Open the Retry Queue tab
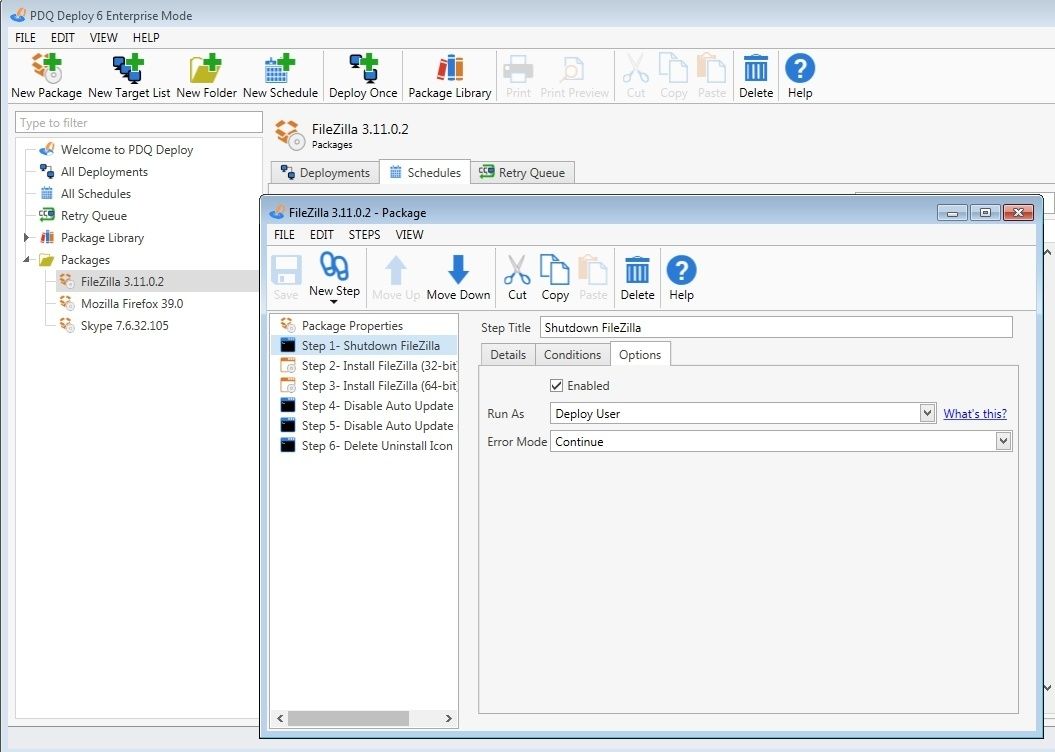The image size is (1055, 752). (x=522, y=173)
